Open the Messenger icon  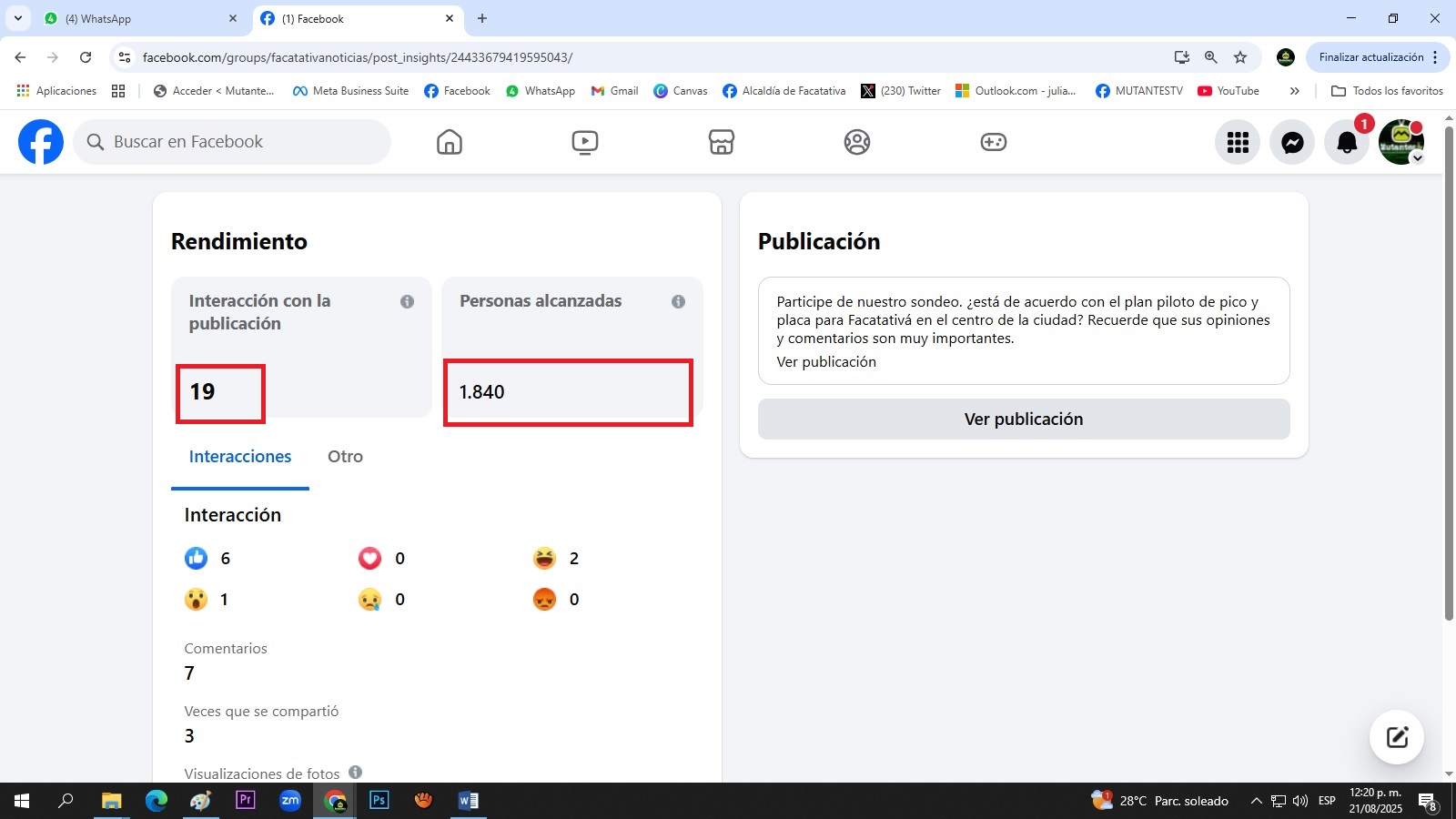1292,142
